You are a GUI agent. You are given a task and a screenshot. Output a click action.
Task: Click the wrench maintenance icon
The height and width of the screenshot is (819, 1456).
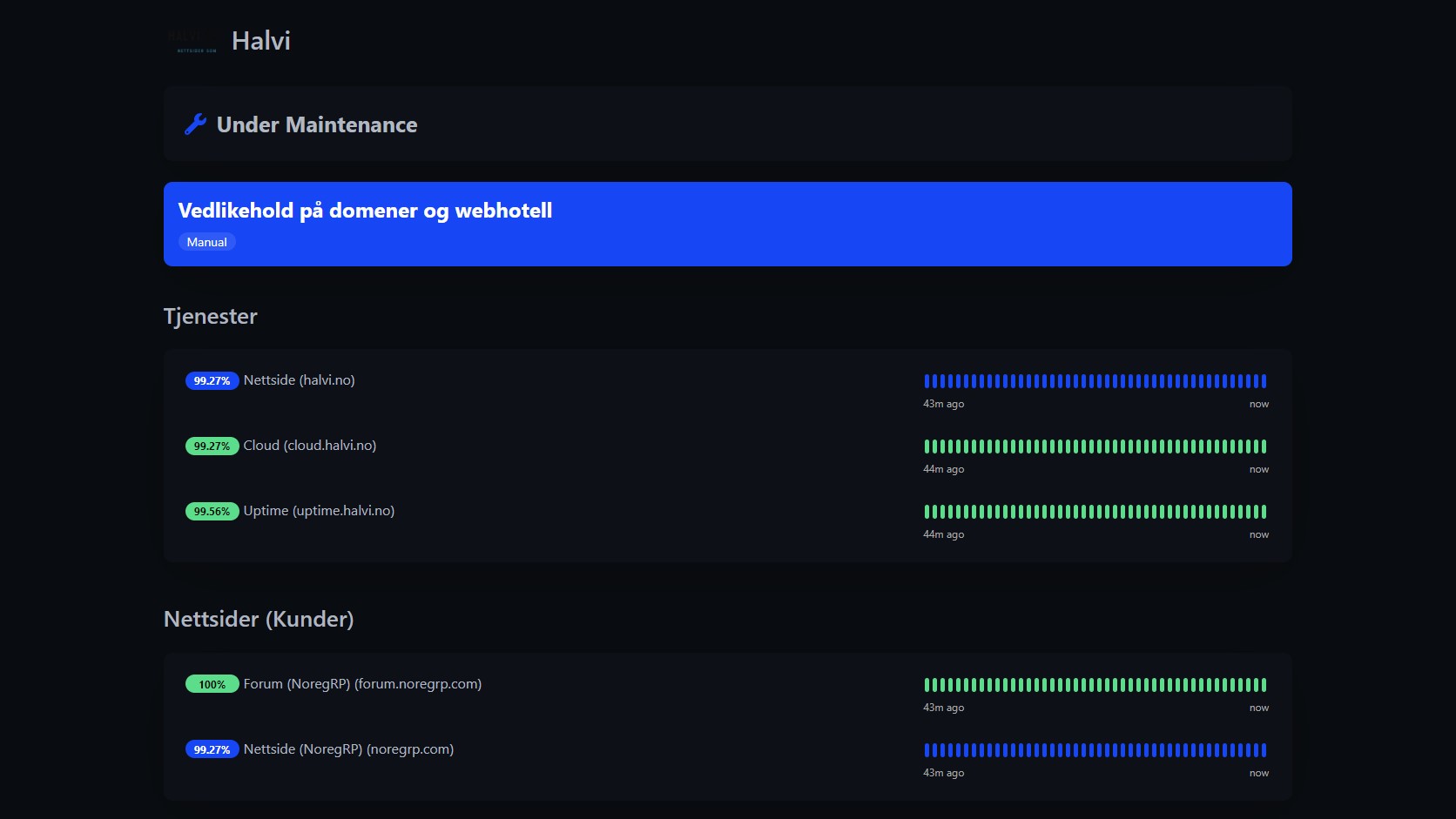[x=195, y=124]
